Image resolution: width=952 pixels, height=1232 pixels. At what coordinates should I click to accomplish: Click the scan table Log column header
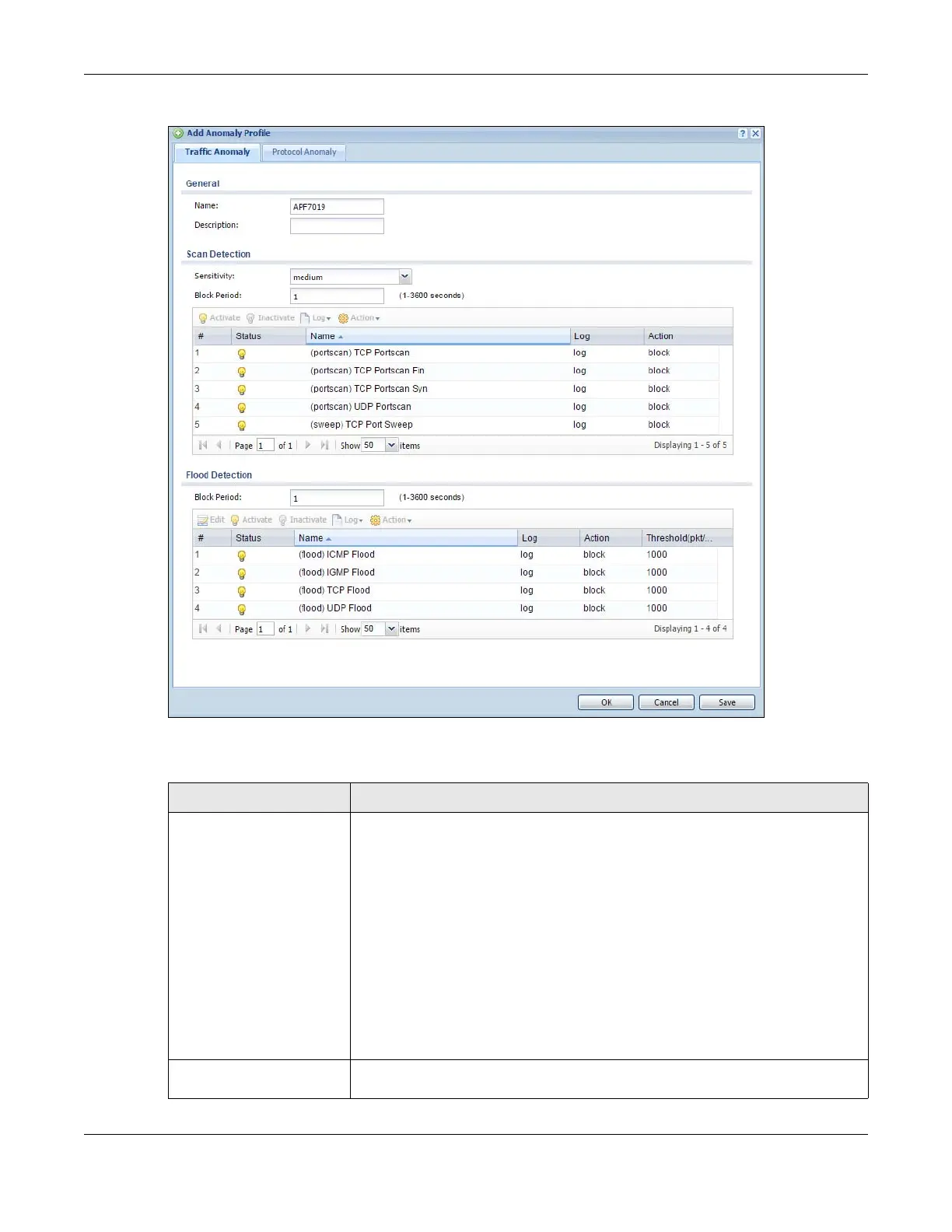(x=607, y=337)
